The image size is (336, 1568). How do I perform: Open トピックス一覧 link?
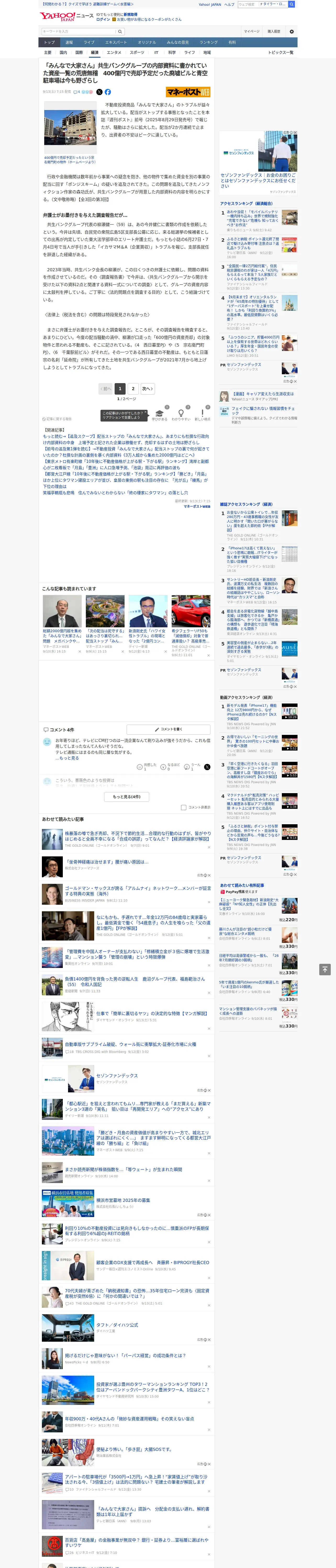[281, 52]
